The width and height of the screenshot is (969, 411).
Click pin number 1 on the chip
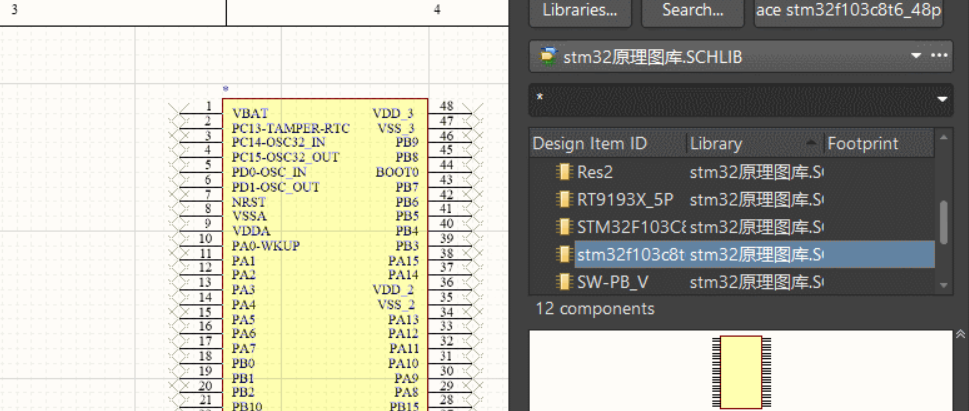(x=209, y=106)
